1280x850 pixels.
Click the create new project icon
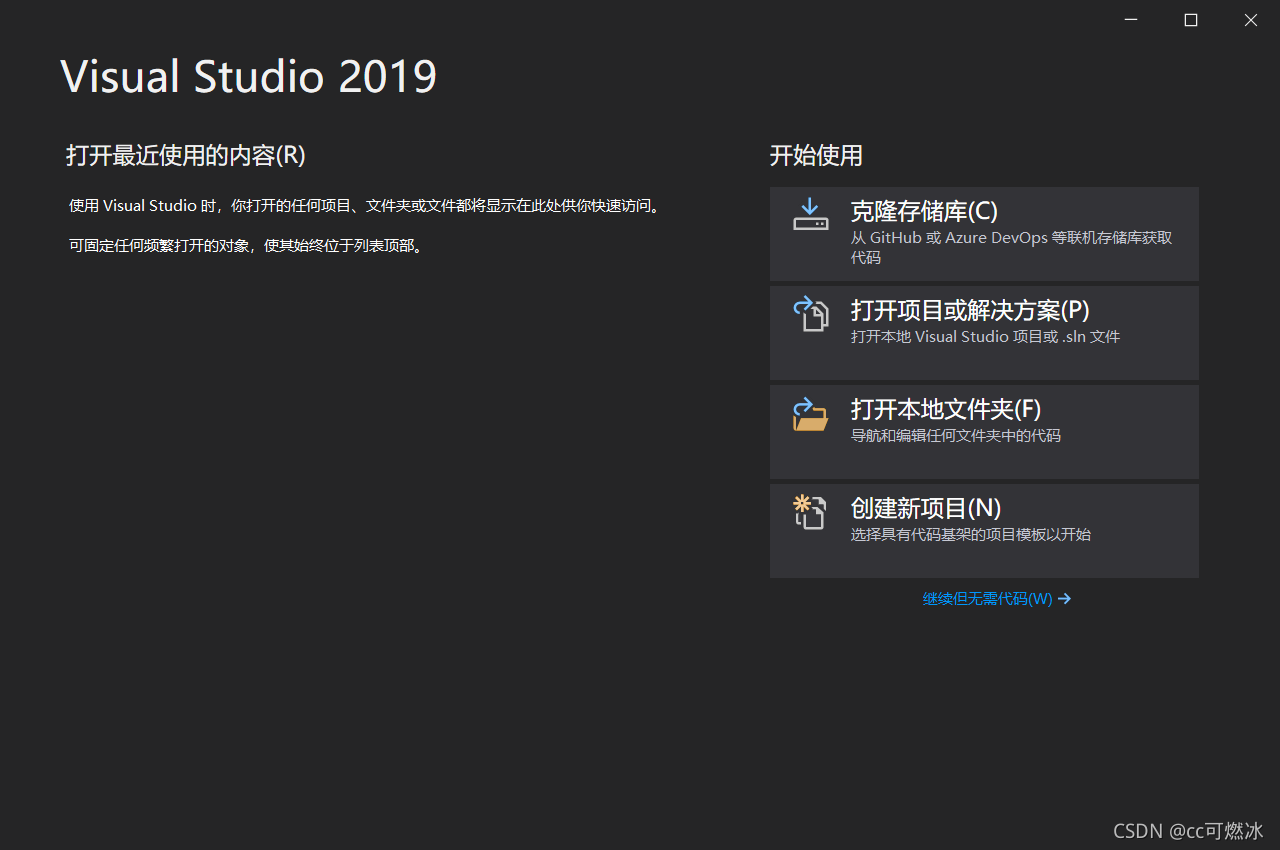810,512
